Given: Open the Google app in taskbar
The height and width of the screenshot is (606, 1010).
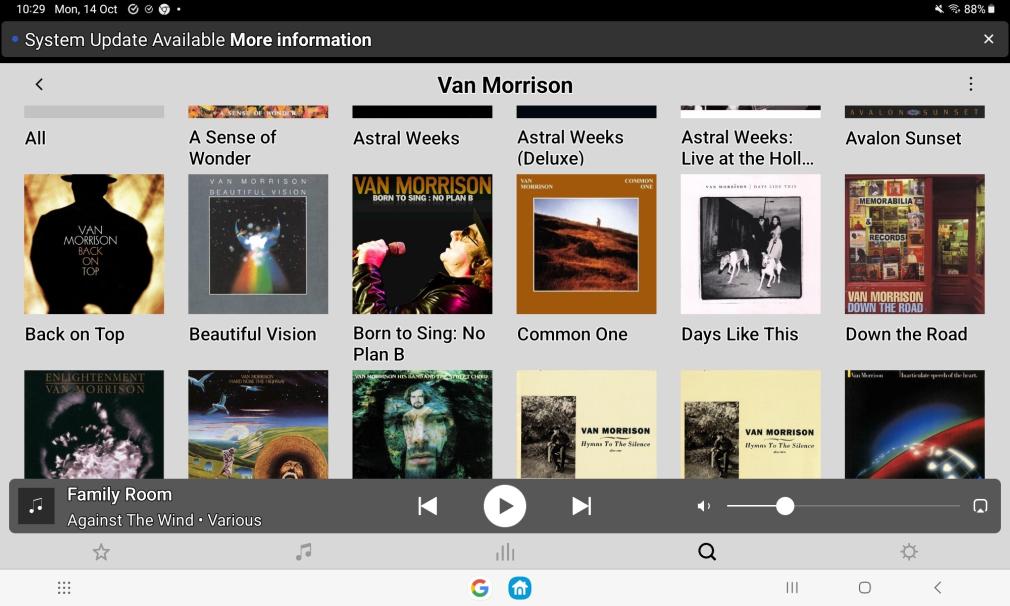Looking at the screenshot, I should [480, 588].
